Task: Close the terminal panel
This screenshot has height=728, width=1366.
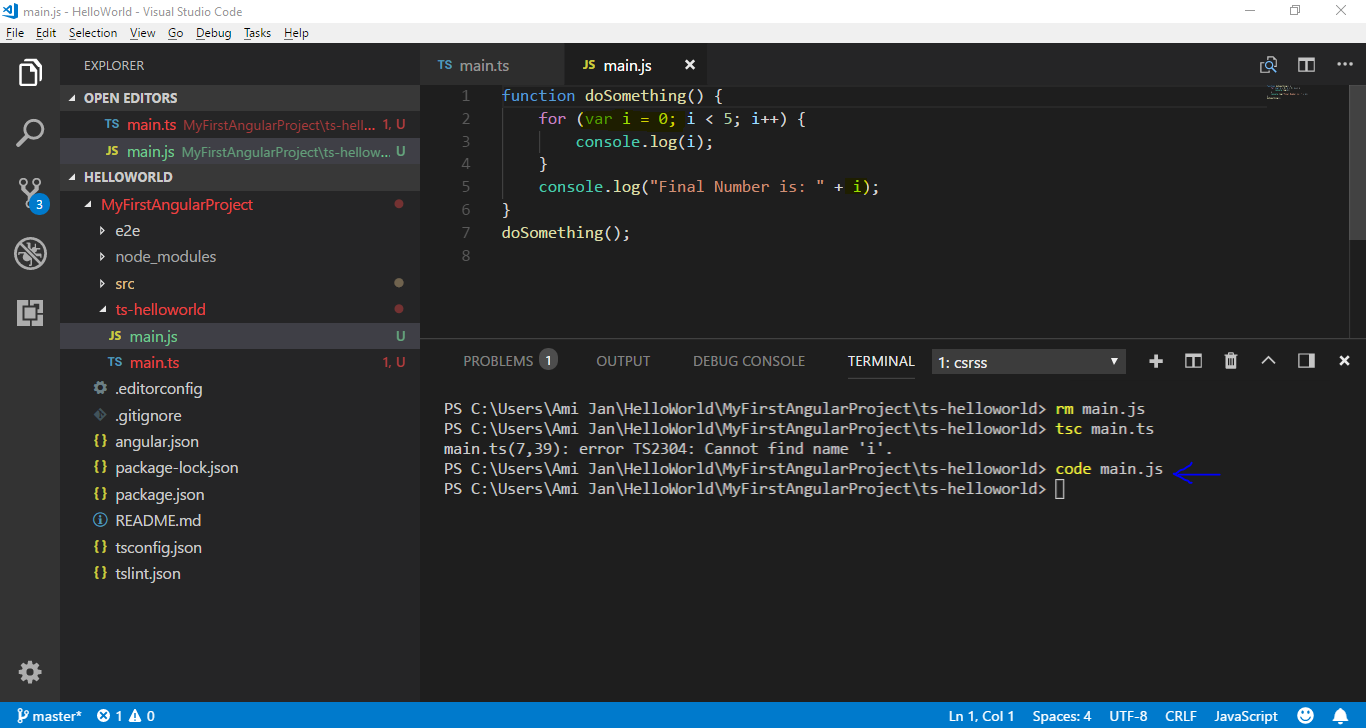Action: pyautogui.click(x=1344, y=361)
